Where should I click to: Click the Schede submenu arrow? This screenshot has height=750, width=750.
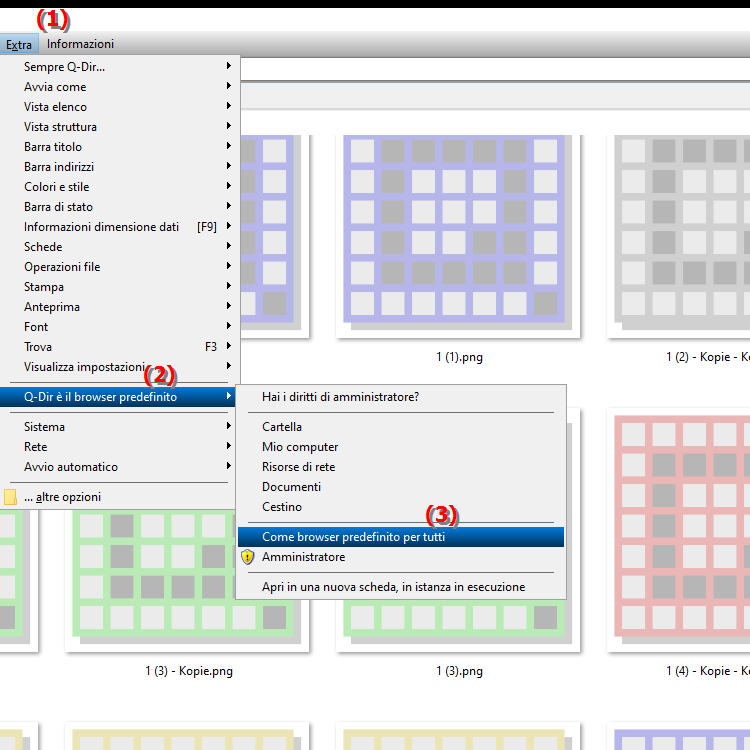coord(229,246)
